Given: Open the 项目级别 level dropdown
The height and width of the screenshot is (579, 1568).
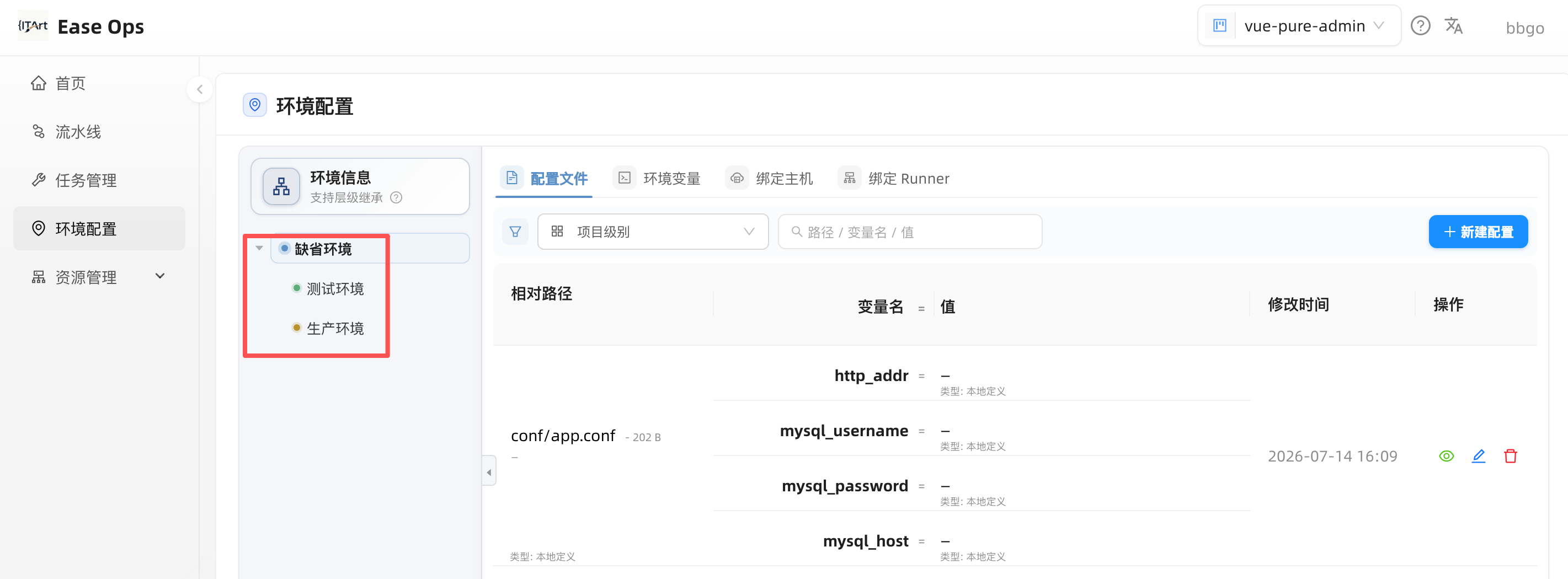Looking at the screenshot, I should (x=653, y=232).
